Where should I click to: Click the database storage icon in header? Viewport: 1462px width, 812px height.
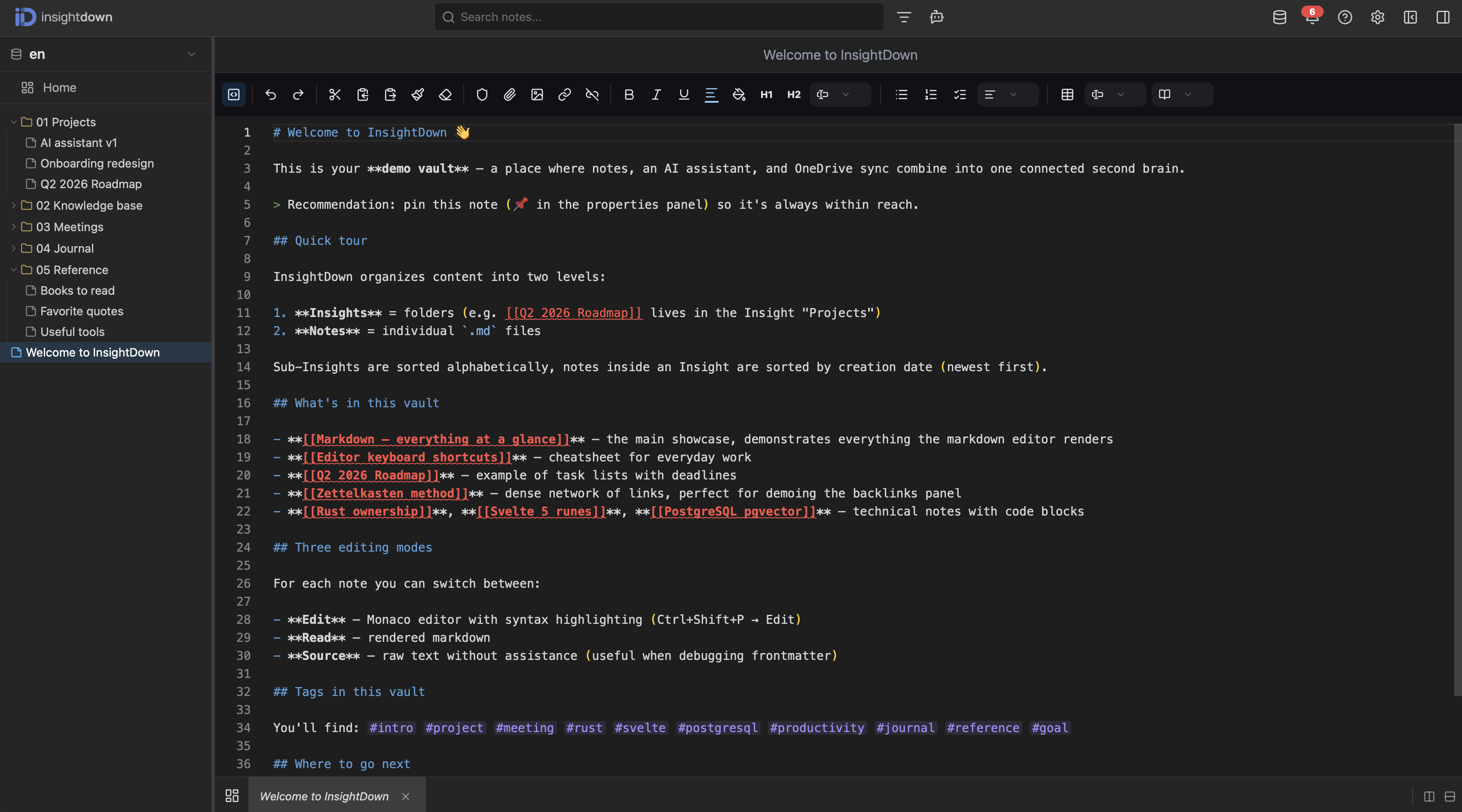click(1279, 18)
